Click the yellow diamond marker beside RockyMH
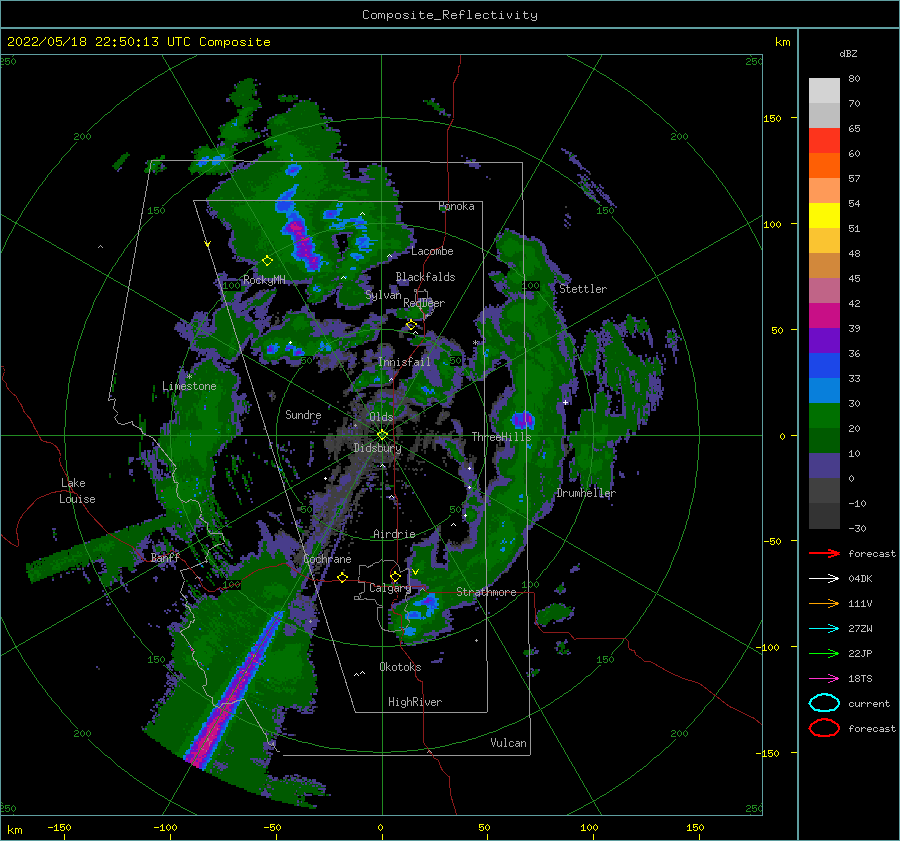Viewport: 900px width, 841px height. pos(267,261)
